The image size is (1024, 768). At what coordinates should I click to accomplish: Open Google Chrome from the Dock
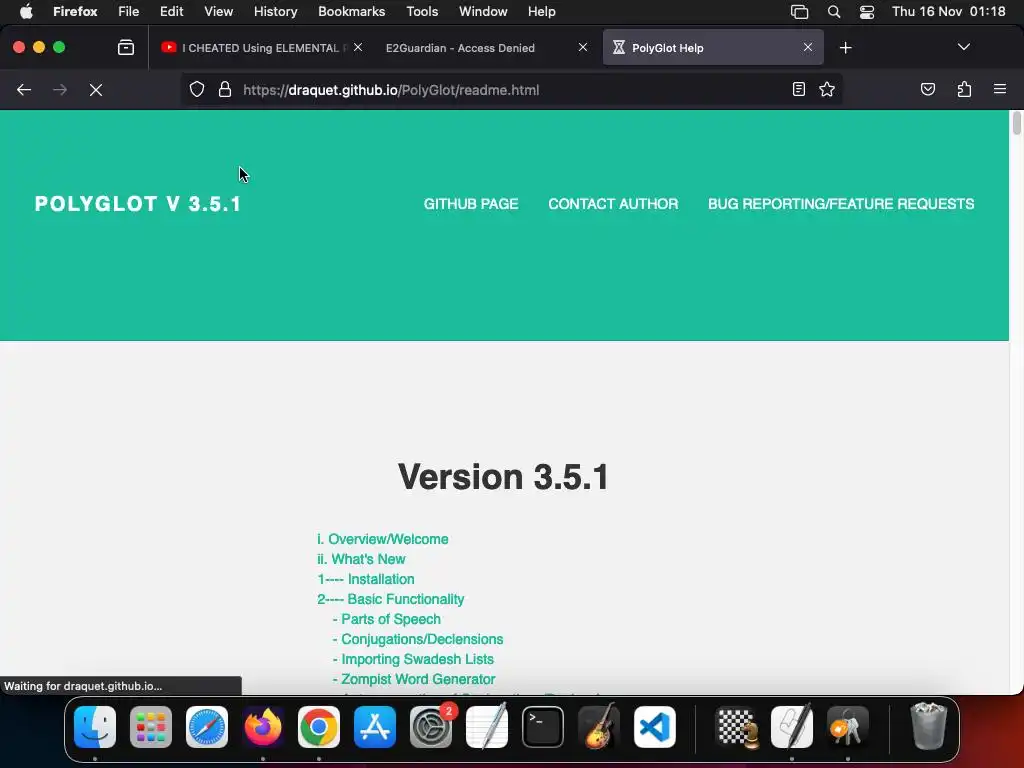(319, 727)
